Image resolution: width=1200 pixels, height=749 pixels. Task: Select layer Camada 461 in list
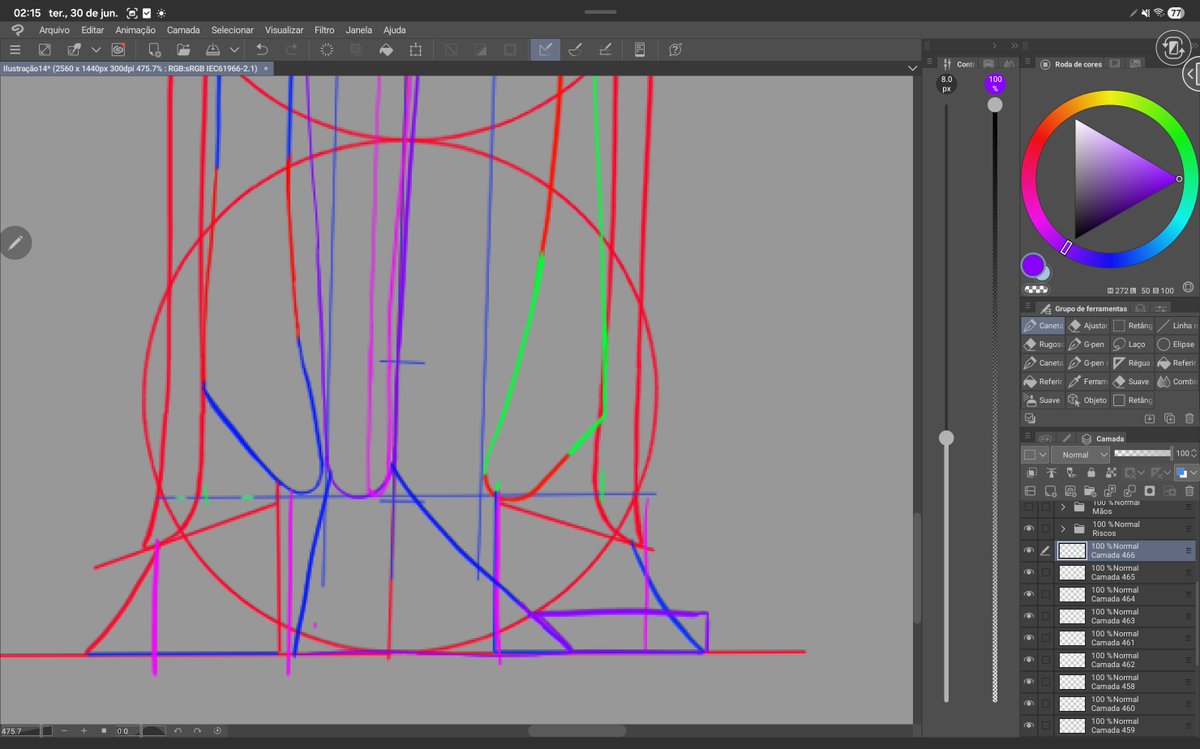coord(1126,638)
